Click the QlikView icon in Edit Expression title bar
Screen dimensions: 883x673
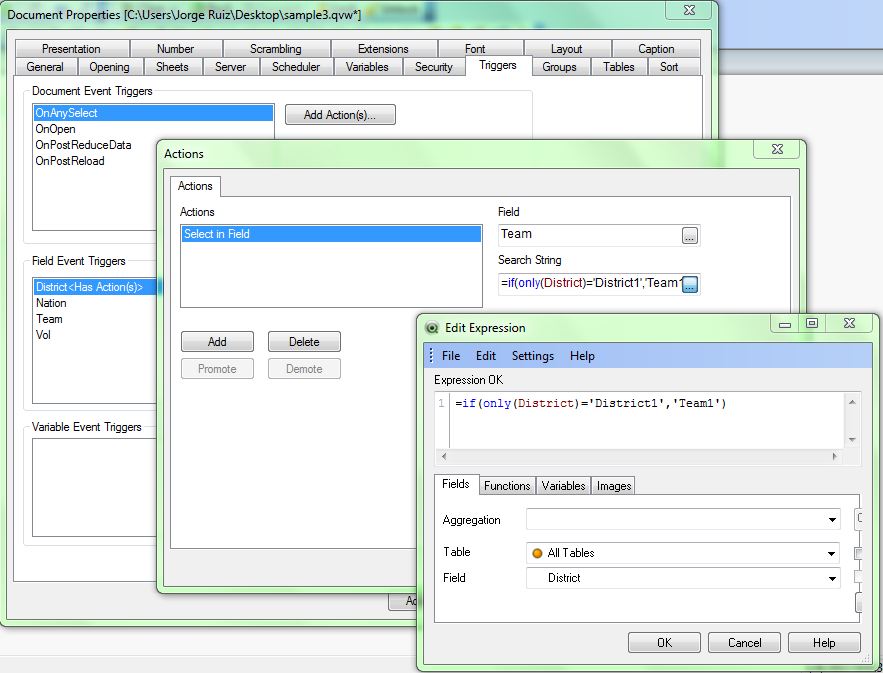point(432,328)
